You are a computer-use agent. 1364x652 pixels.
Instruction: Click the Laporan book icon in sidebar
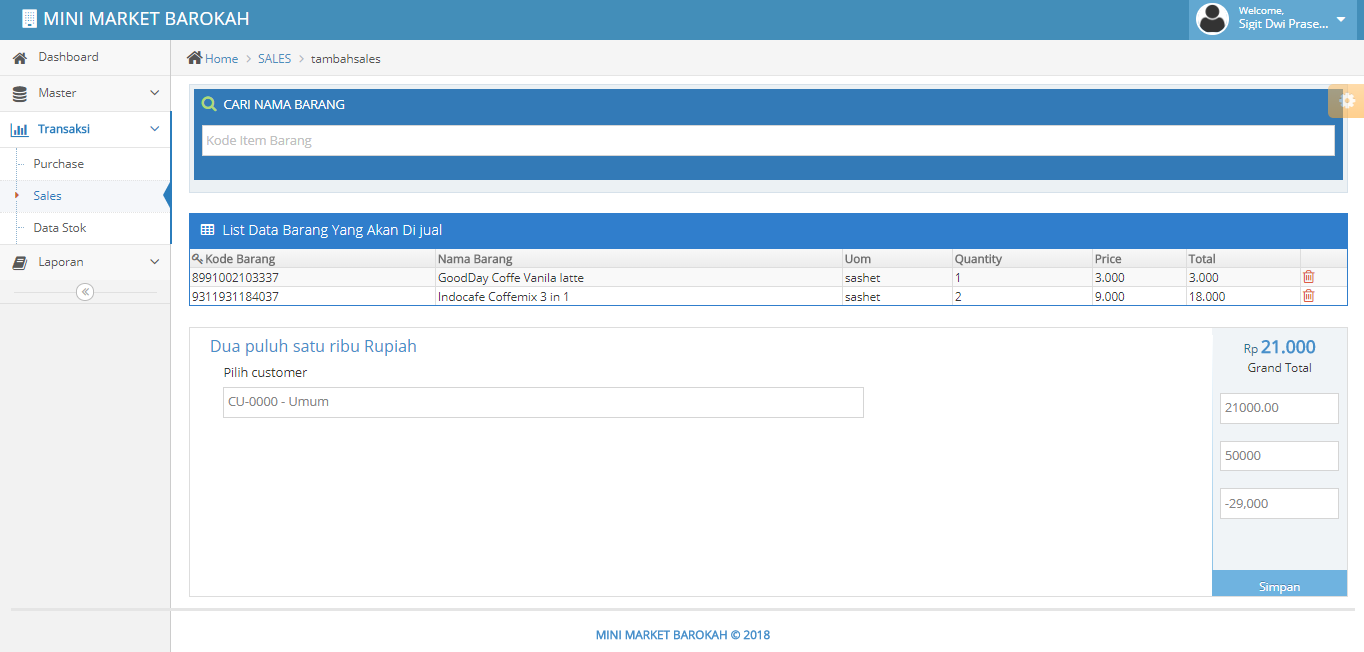19,263
